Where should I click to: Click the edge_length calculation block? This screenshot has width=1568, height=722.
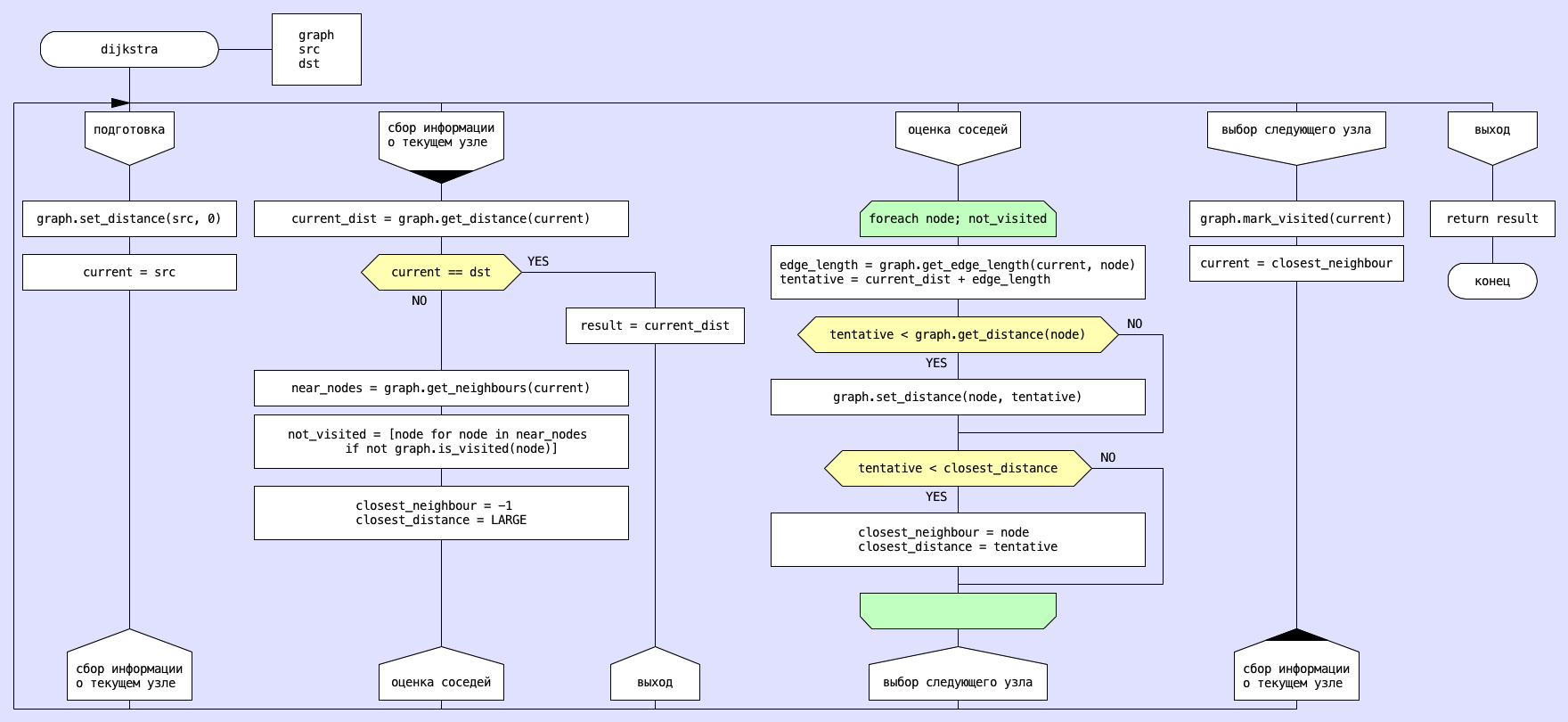[958, 272]
